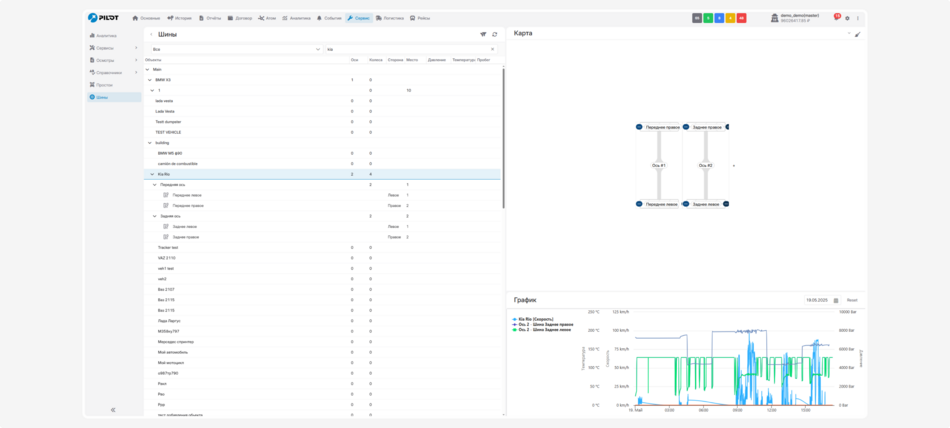Sort by the Давление column header
The height and width of the screenshot is (428, 950).
[x=436, y=60]
